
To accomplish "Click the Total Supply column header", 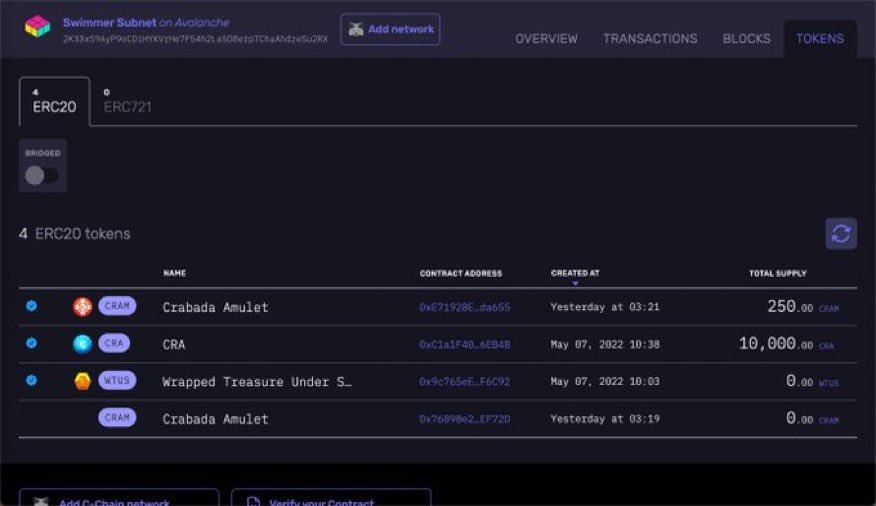I will coord(778,273).
